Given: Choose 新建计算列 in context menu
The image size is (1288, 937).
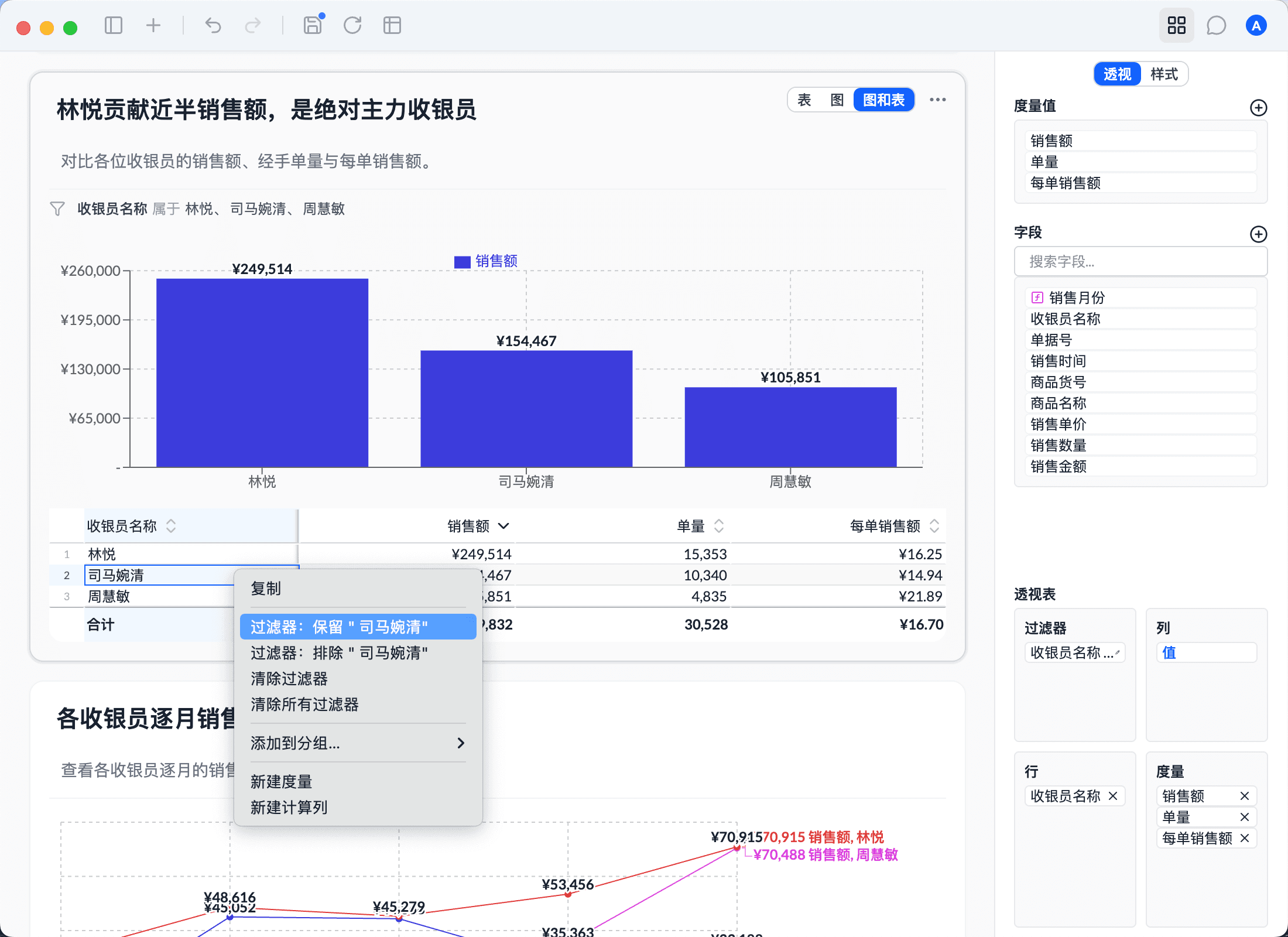Looking at the screenshot, I should click(x=358, y=807).
